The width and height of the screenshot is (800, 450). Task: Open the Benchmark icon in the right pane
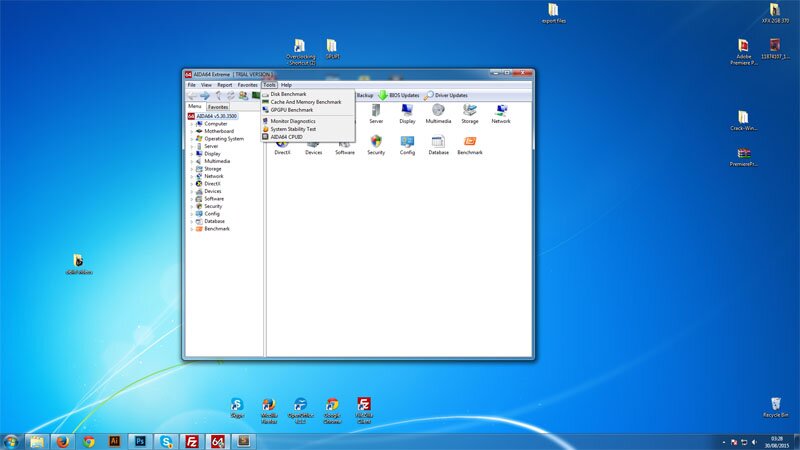coord(470,145)
